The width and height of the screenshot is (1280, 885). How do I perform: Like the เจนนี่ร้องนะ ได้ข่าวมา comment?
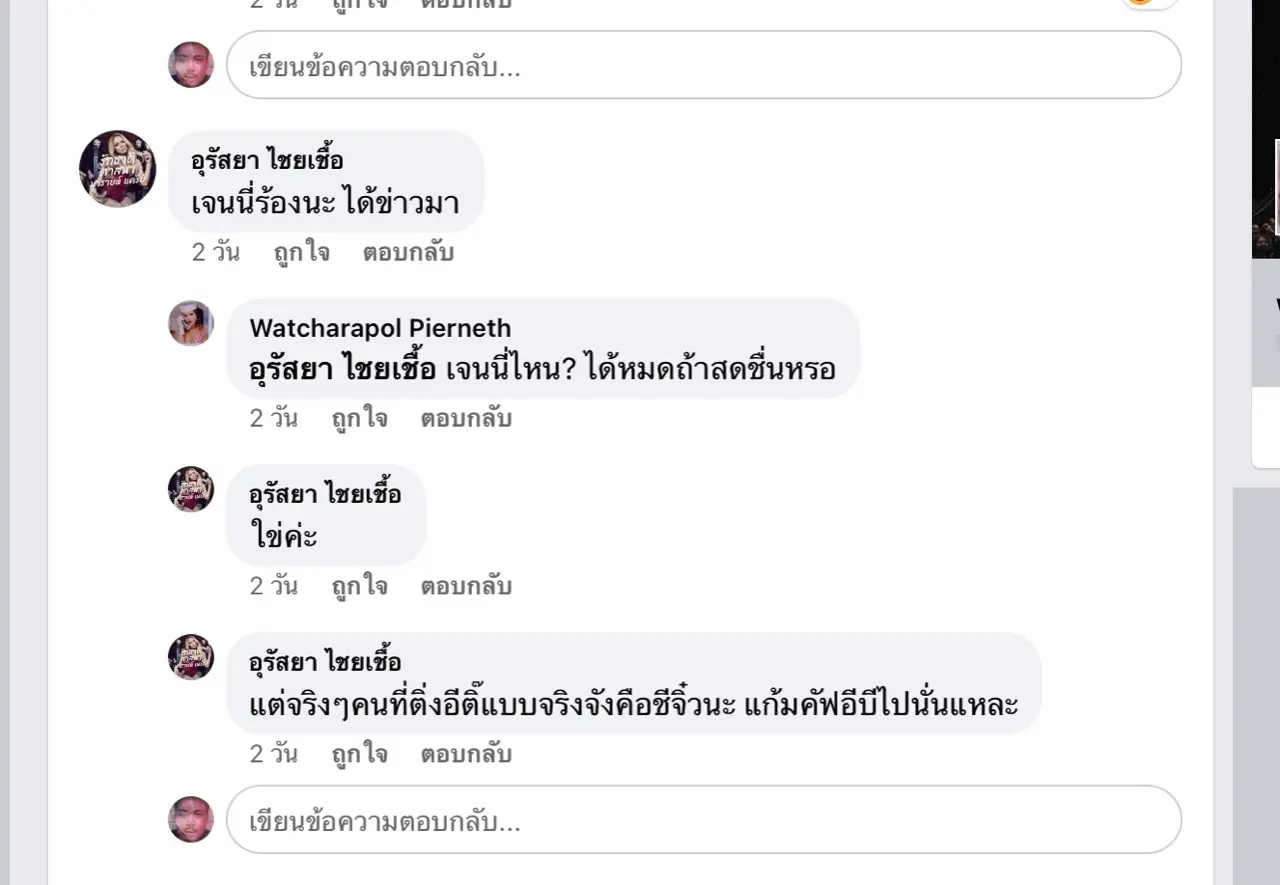point(302,252)
